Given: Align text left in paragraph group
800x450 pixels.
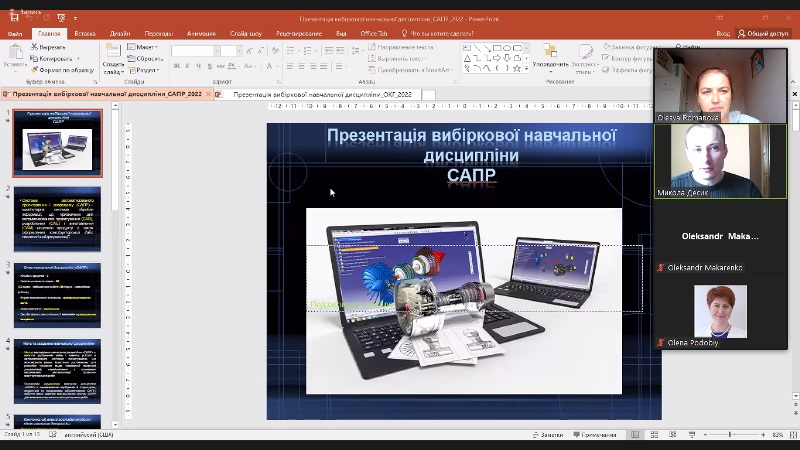Looking at the screenshot, I should tap(290, 66).
